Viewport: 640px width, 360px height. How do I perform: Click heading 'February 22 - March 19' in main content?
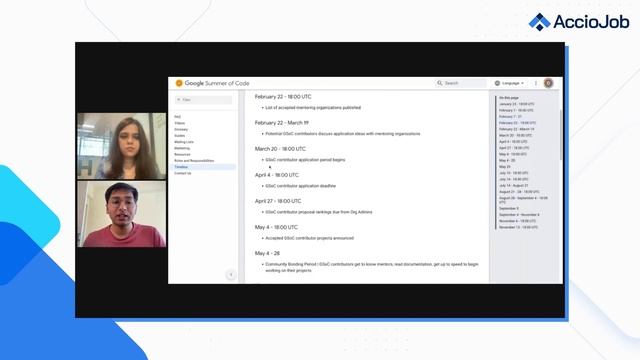282,123
